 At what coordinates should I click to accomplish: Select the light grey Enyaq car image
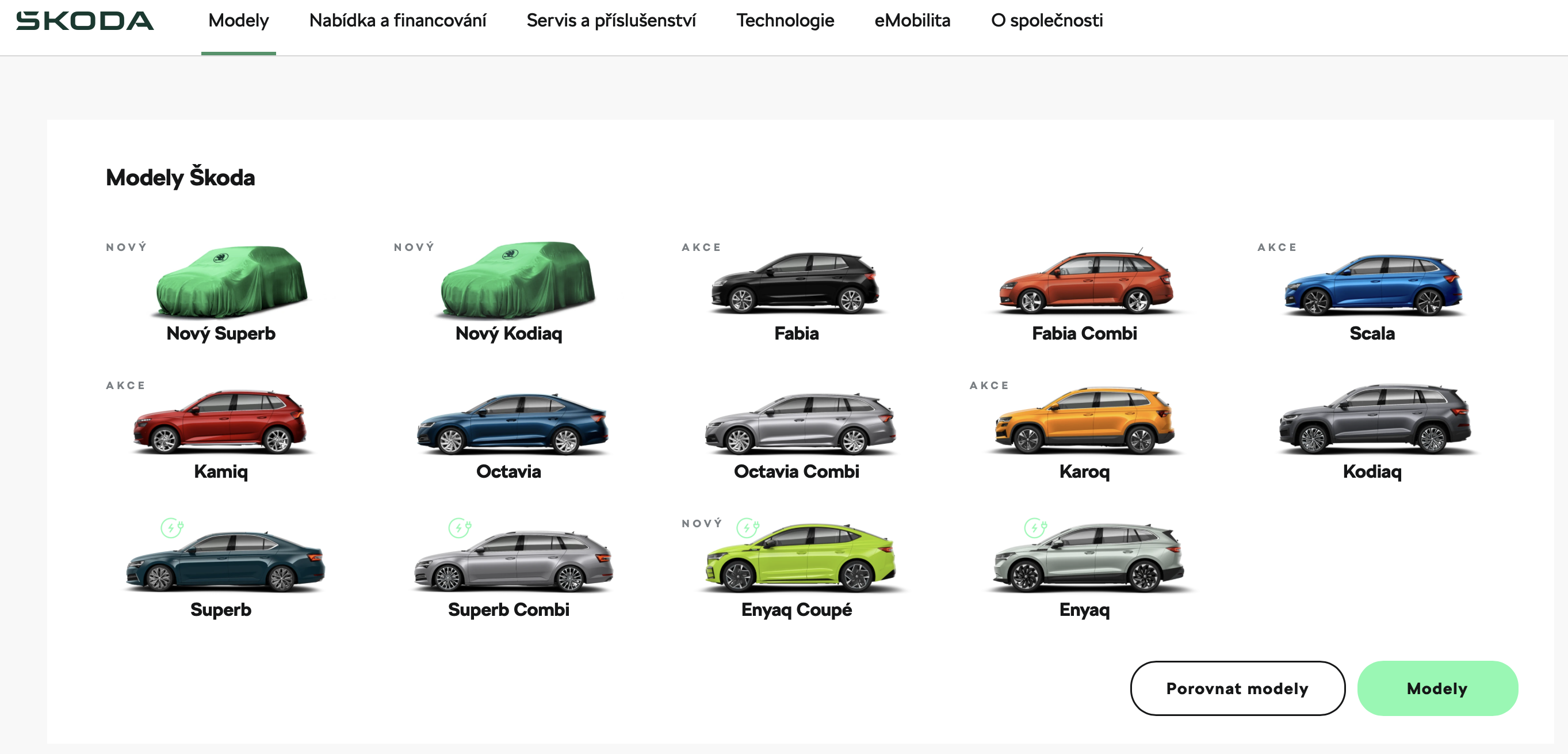pyautogui.click(x=1089, y=558)
